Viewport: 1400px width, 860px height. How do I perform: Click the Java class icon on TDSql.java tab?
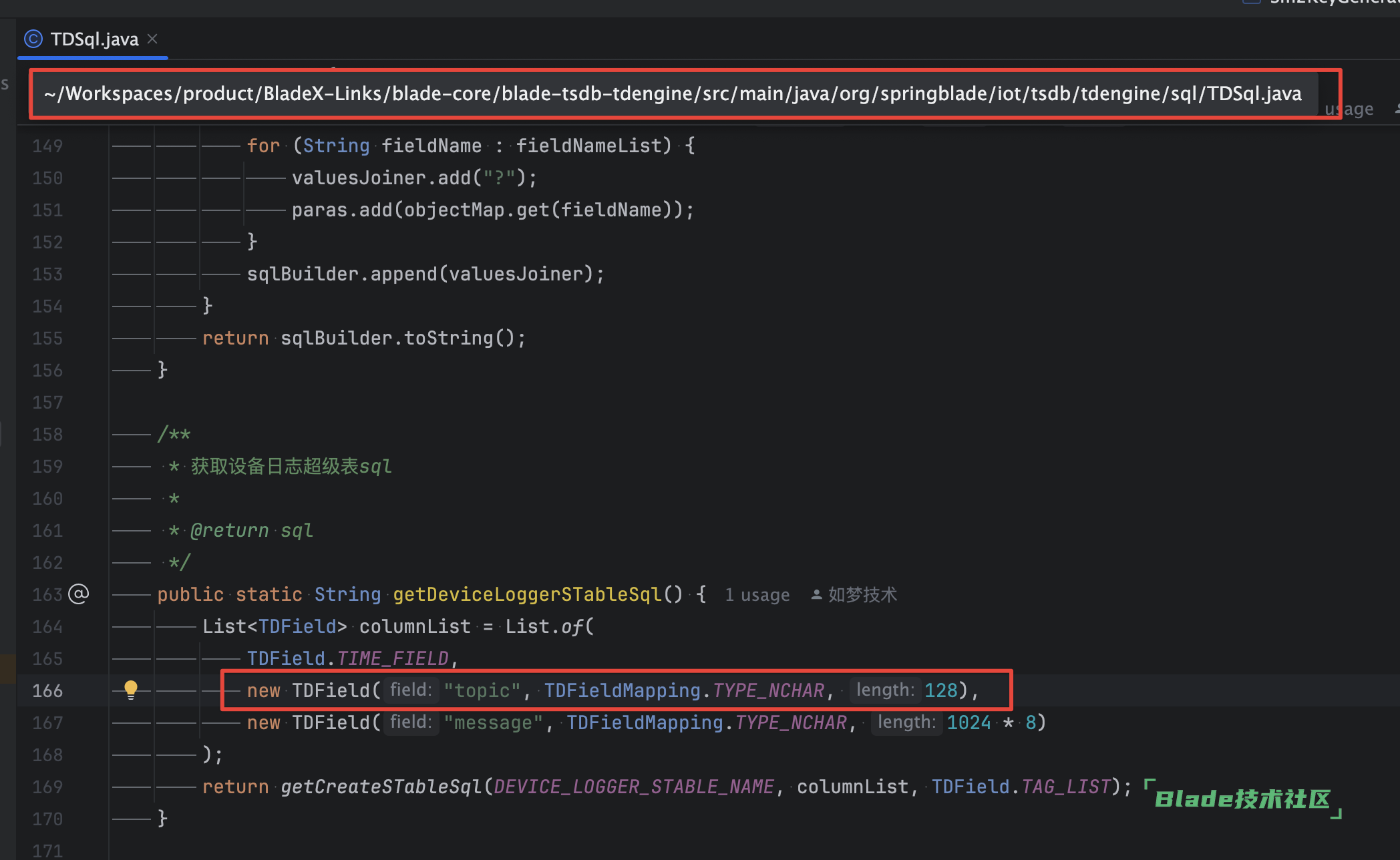[x=33, y=39]
